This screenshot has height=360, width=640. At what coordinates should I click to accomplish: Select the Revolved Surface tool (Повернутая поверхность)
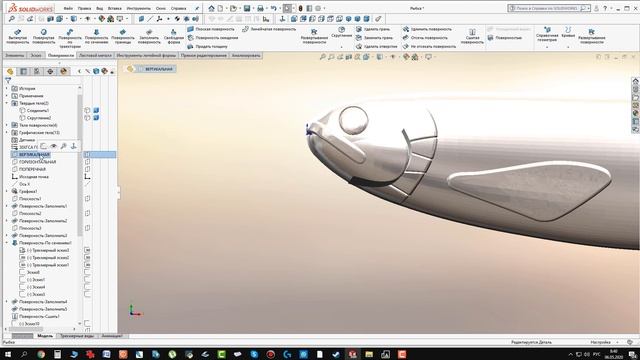[x=44, y=36]
